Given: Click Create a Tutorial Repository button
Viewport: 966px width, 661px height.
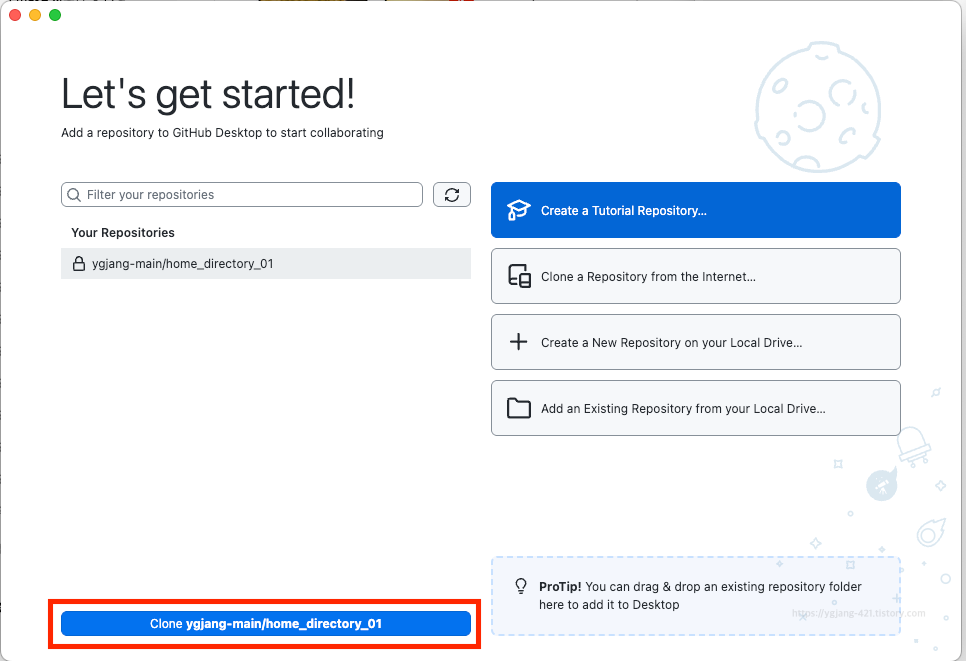Looking at the screenshot, I should click(696, 210).
